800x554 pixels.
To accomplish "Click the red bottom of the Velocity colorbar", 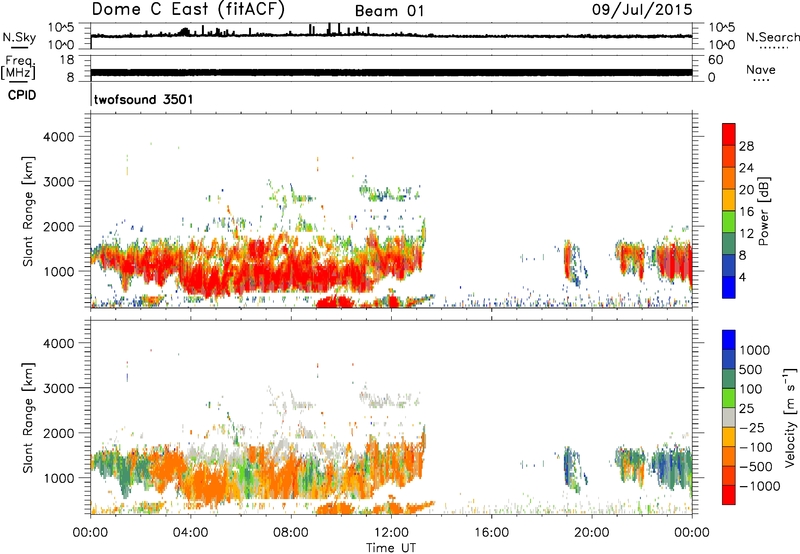I will 729,495.
